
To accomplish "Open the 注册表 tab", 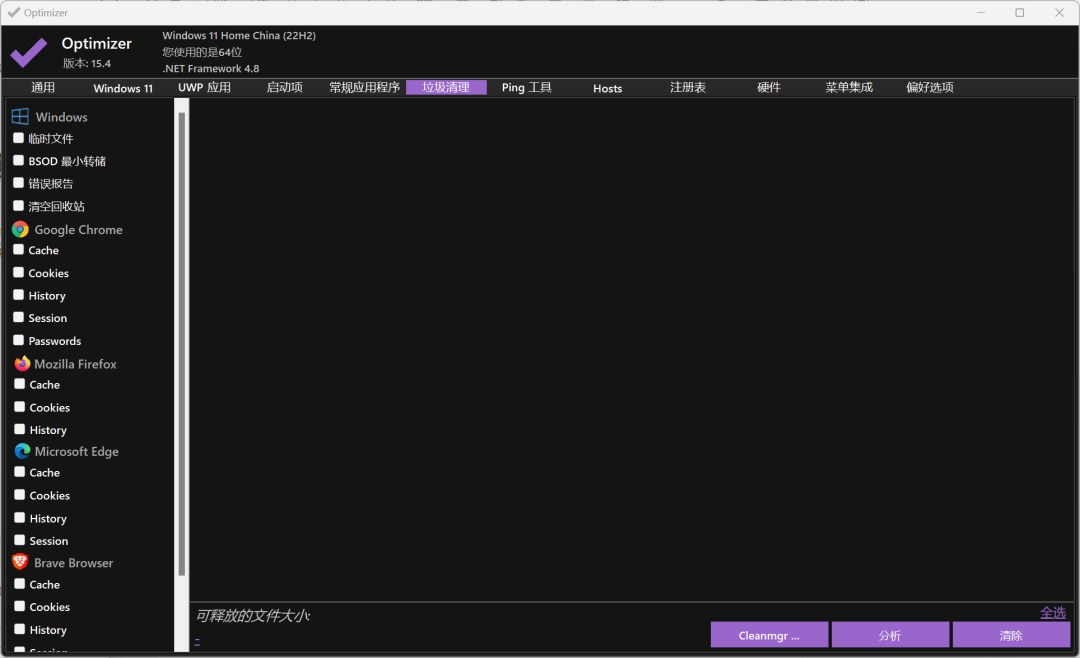I will point(688,88).
